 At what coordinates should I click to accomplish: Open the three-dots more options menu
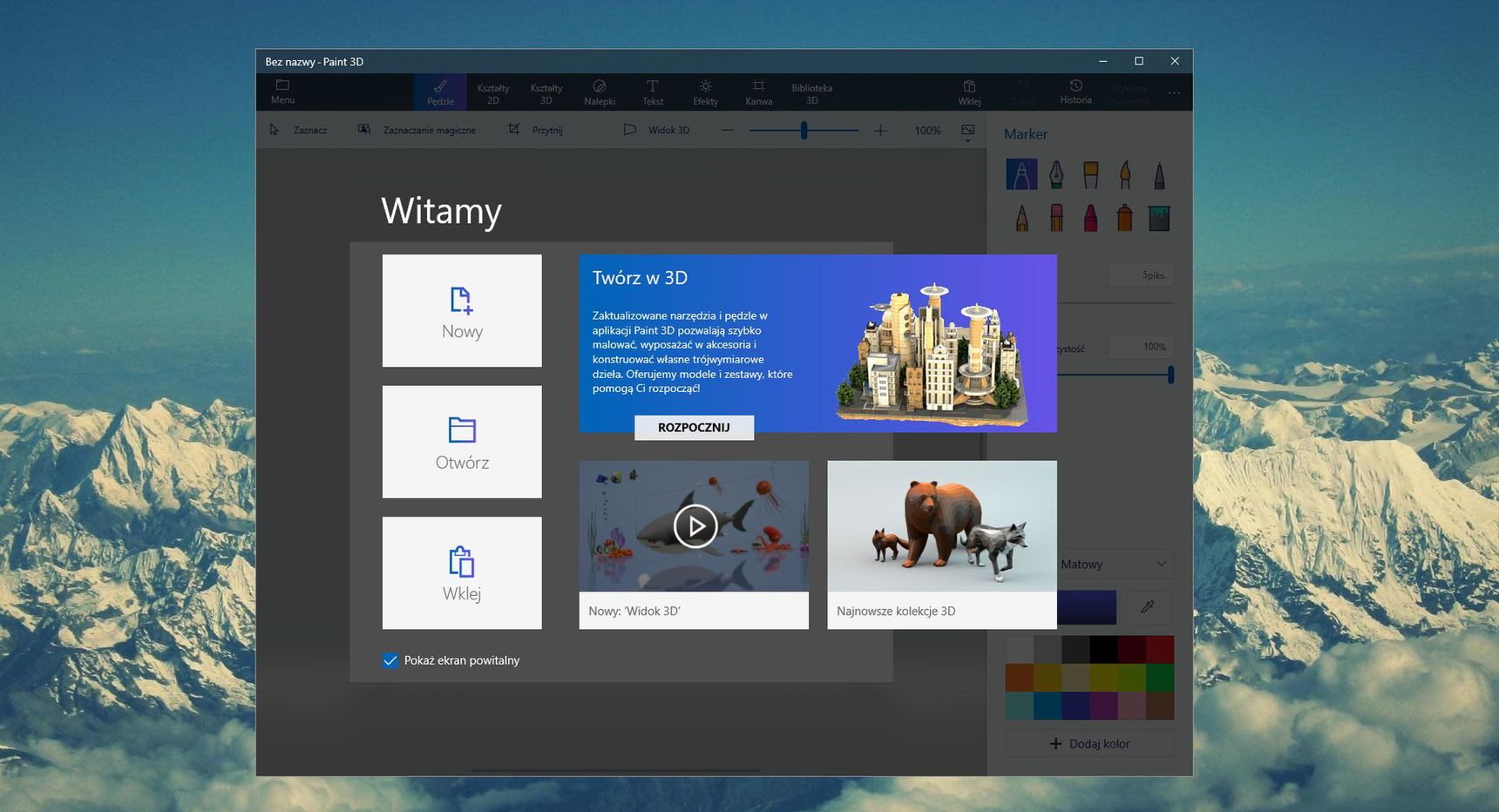click(x=1174, y=92)
